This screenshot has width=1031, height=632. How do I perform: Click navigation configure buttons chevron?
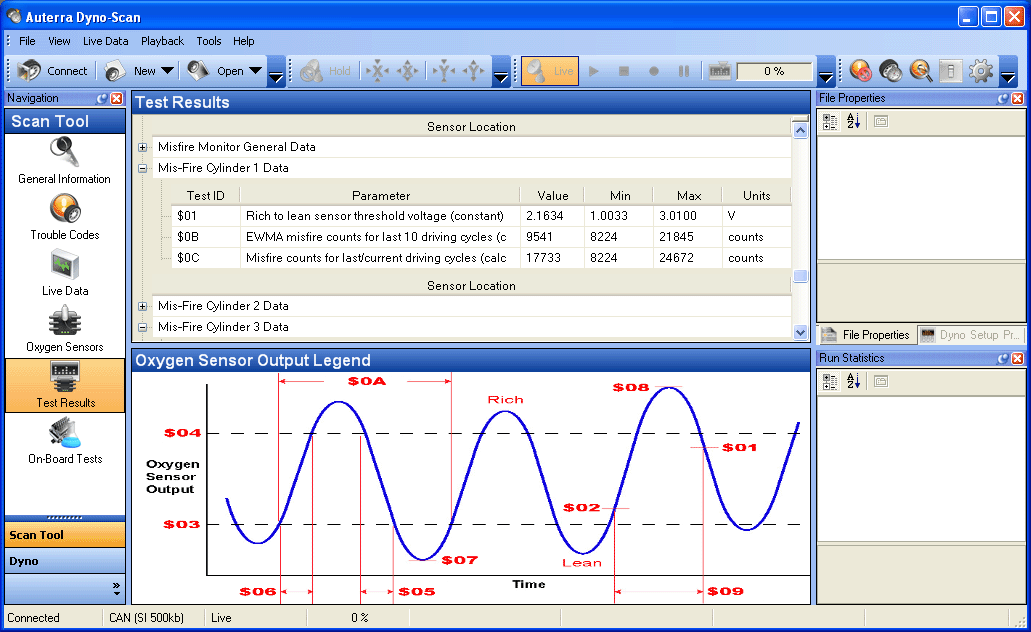pyautogui.click(x=116, y=588)
